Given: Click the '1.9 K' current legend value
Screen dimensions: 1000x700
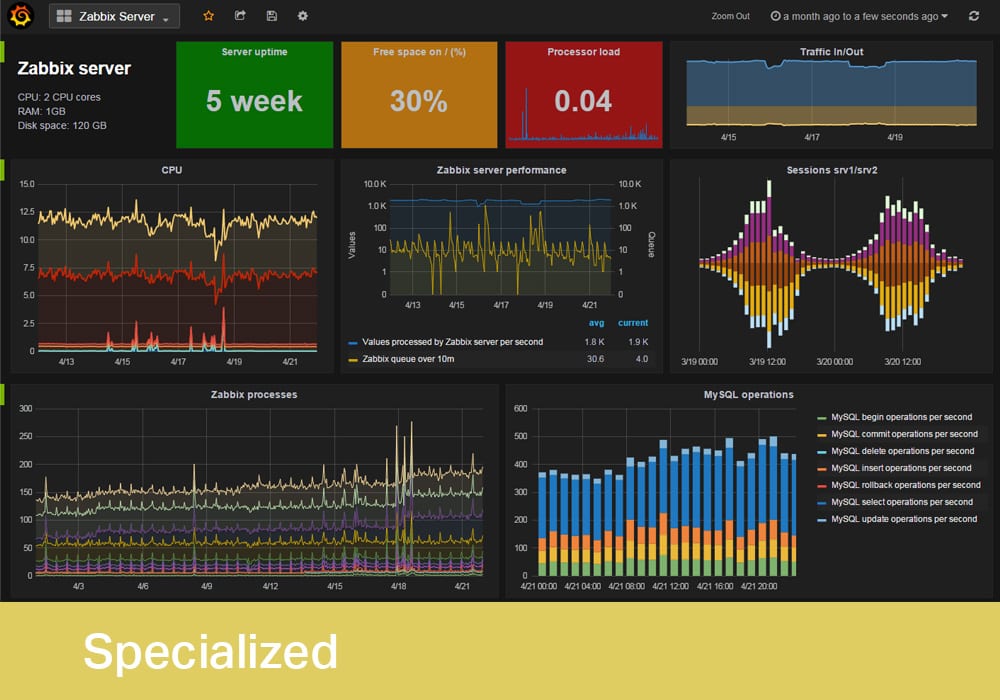Looking at the screenshot, I should [x=638, y=342].
